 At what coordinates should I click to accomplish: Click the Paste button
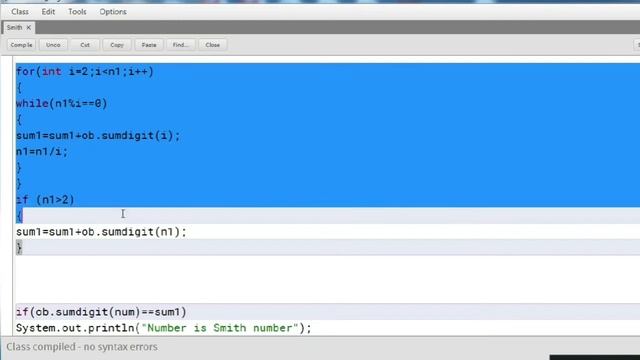(x=149, y=45)
